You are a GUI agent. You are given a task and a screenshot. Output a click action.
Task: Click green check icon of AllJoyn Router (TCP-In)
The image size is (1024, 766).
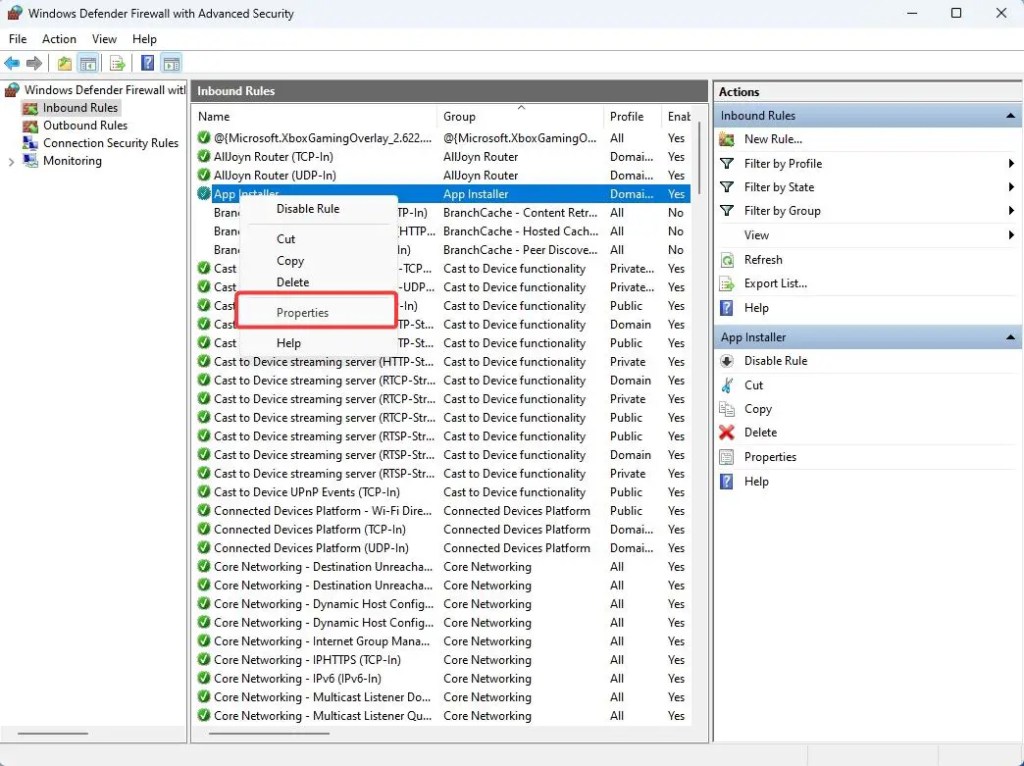[204, 157]
